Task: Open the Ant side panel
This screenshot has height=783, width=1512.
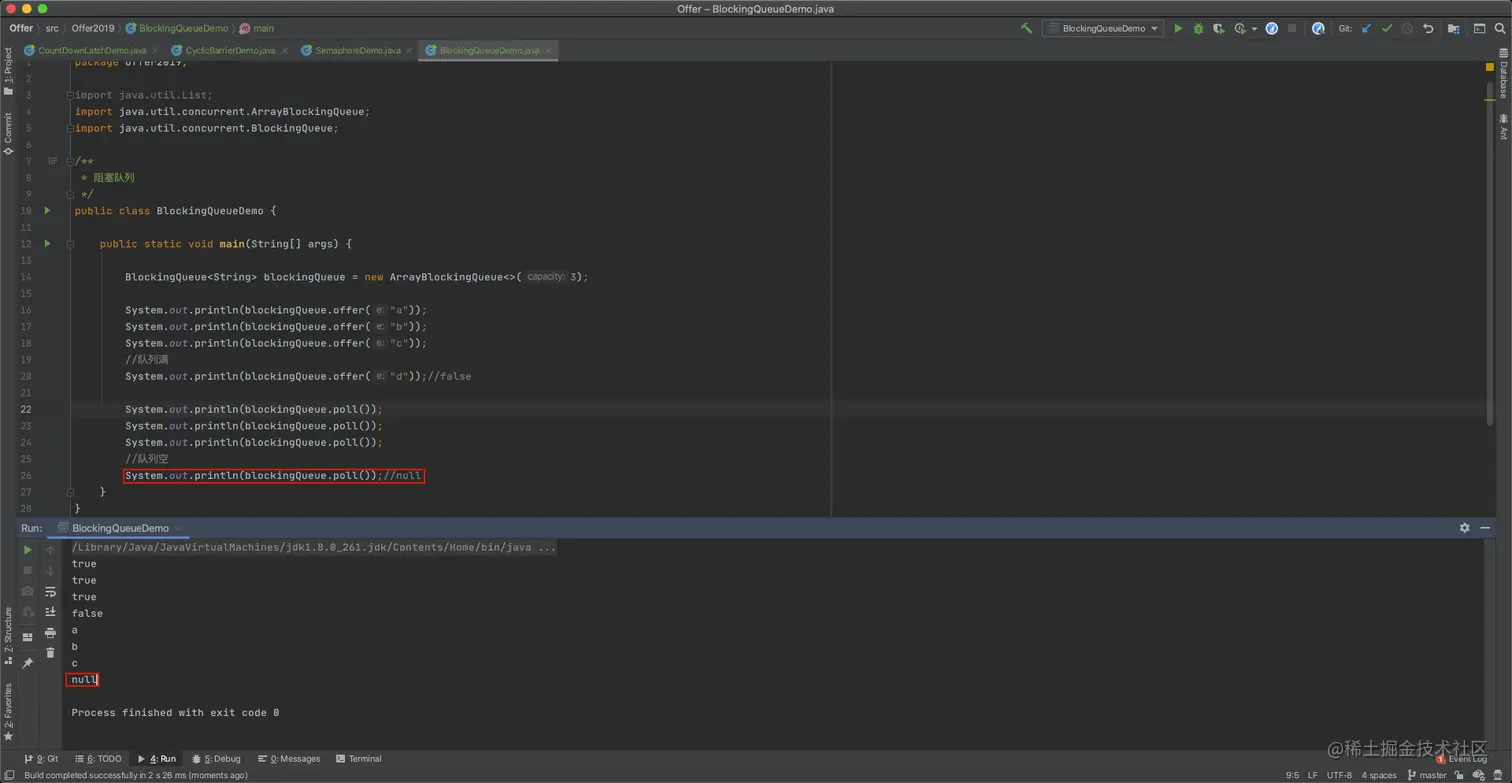Action: click(1503, 127)
